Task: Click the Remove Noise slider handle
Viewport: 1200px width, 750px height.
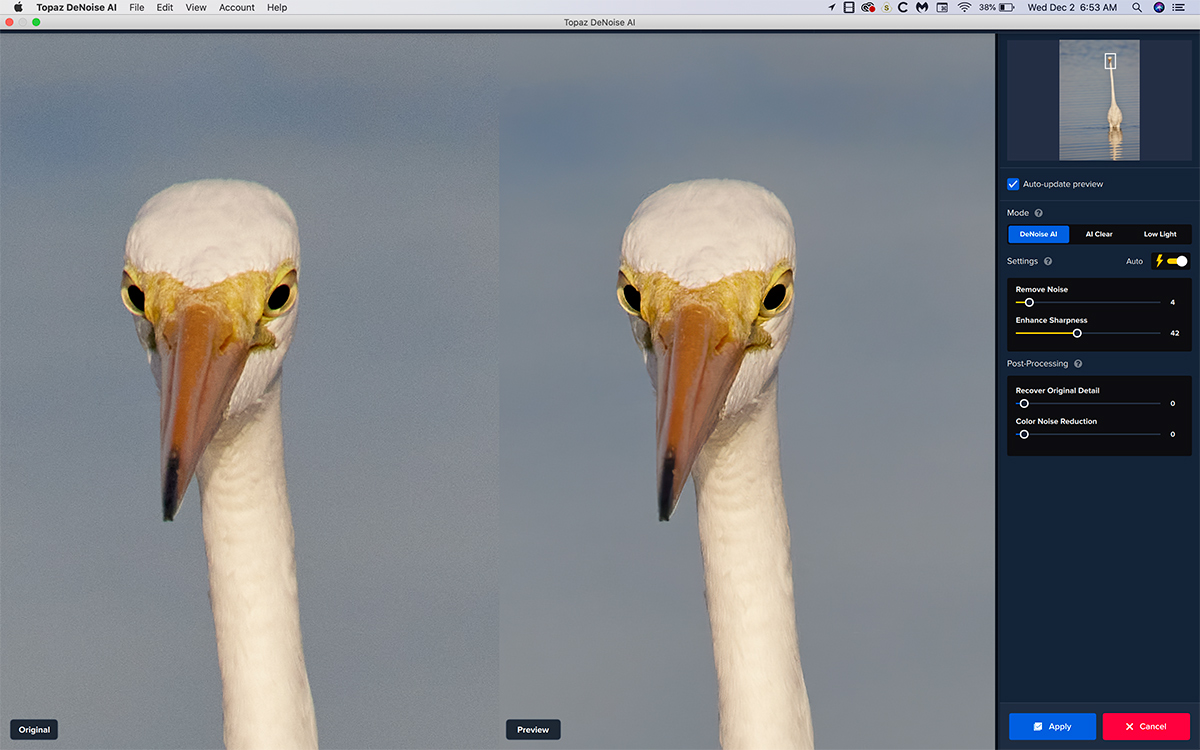Action: pos(1029,302)
